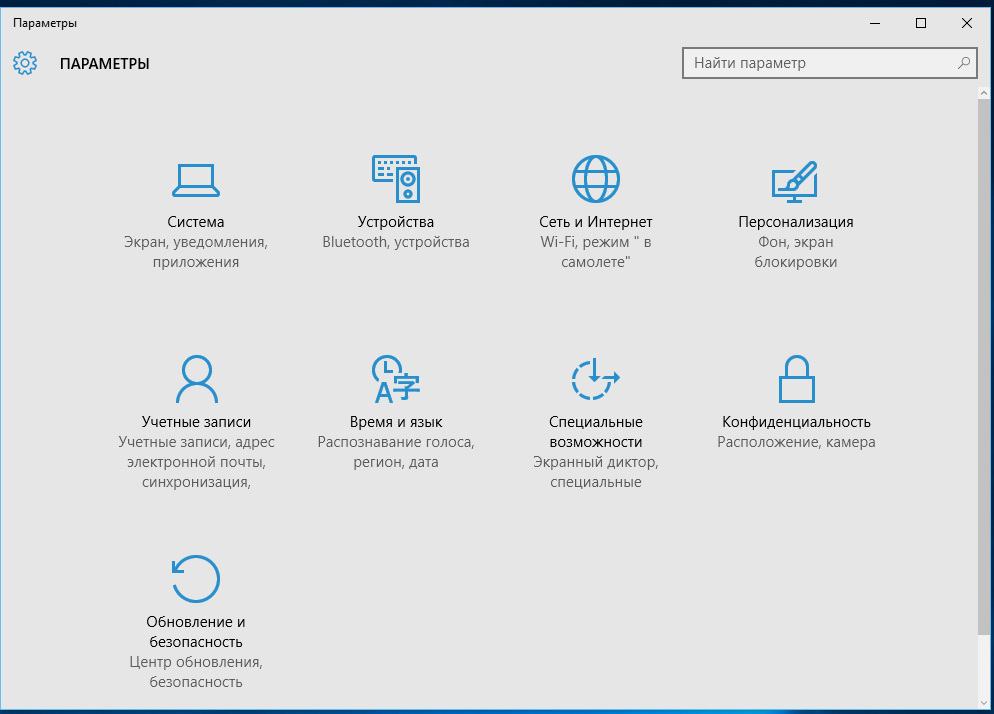This screenshot has height=714, width=994.
Task: Select the Персонализация monitor and brush icon
Action: click(x=795, y=180)
